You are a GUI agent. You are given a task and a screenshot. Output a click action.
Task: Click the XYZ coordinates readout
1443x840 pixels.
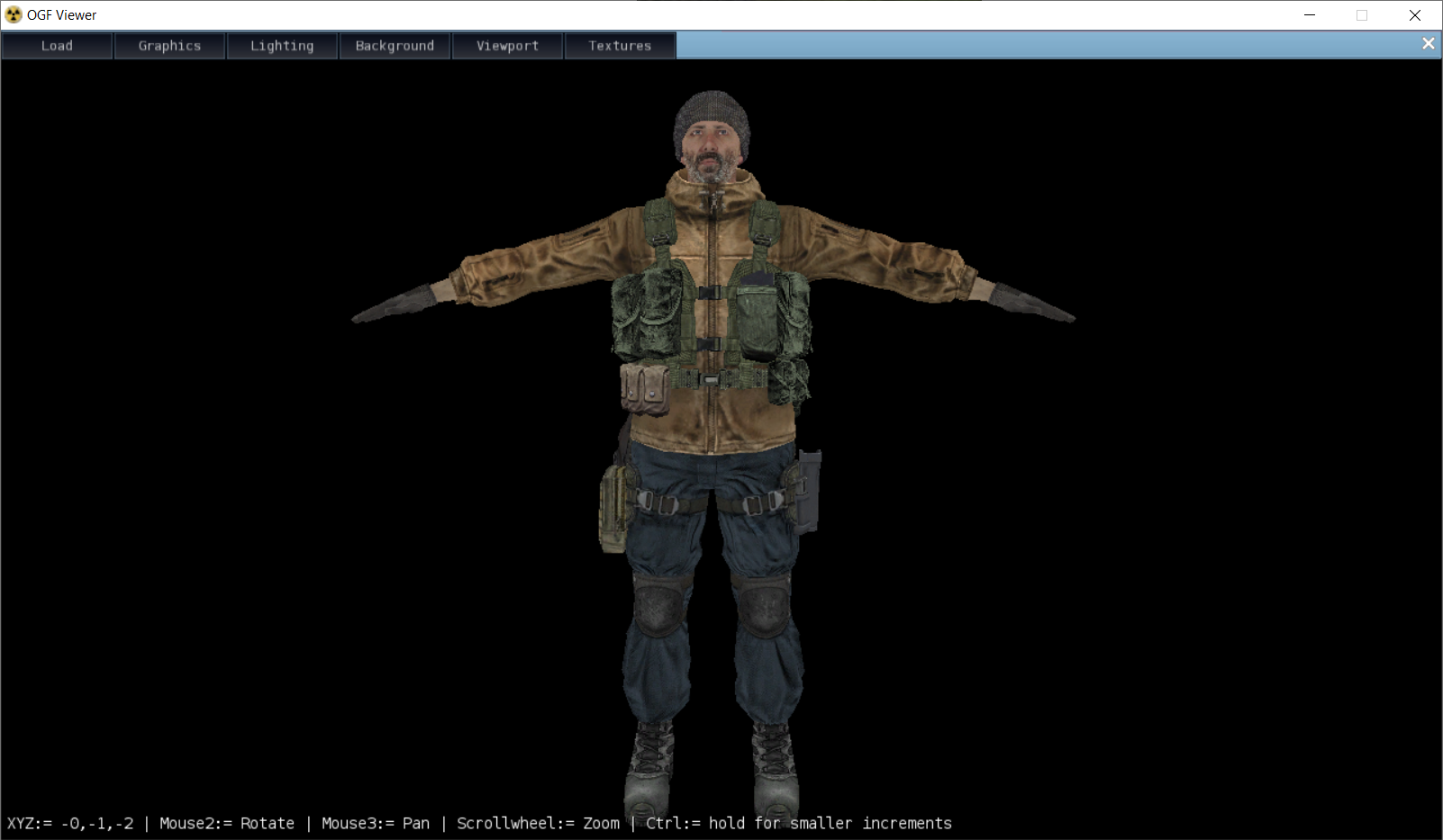pos(70,823)
